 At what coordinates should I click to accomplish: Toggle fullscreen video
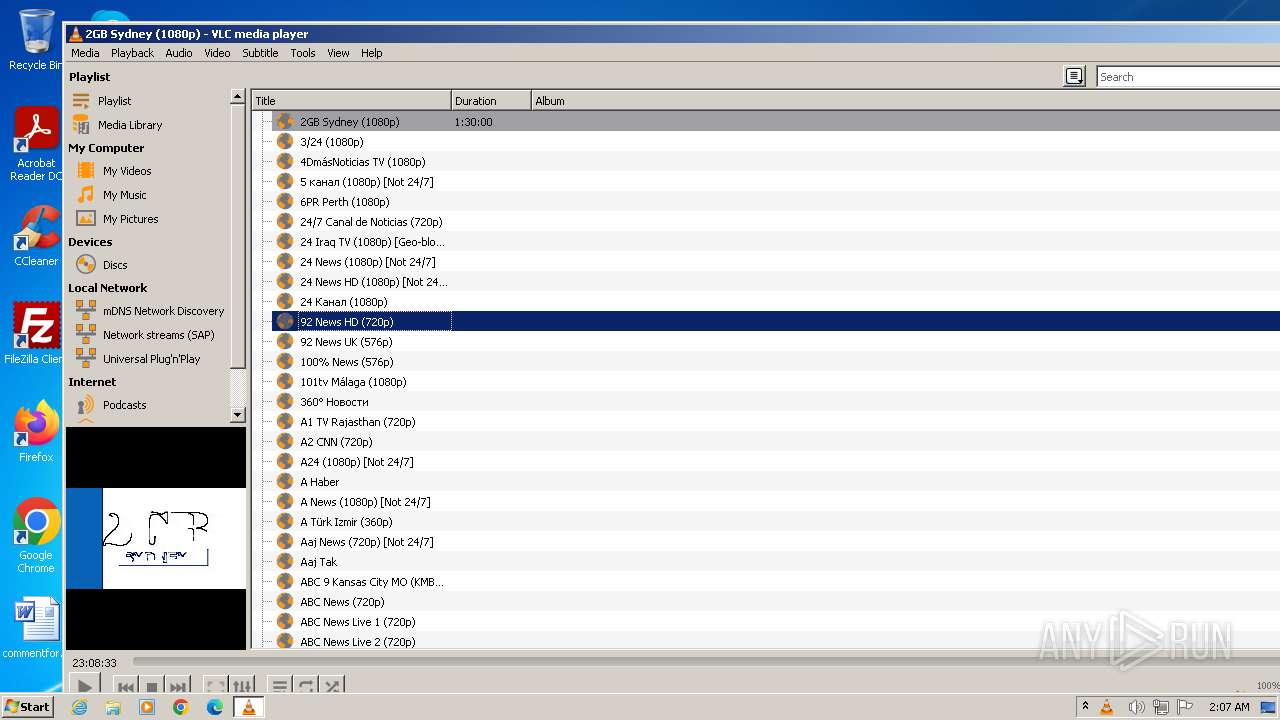pyautogui.click(x=215, y=686)
